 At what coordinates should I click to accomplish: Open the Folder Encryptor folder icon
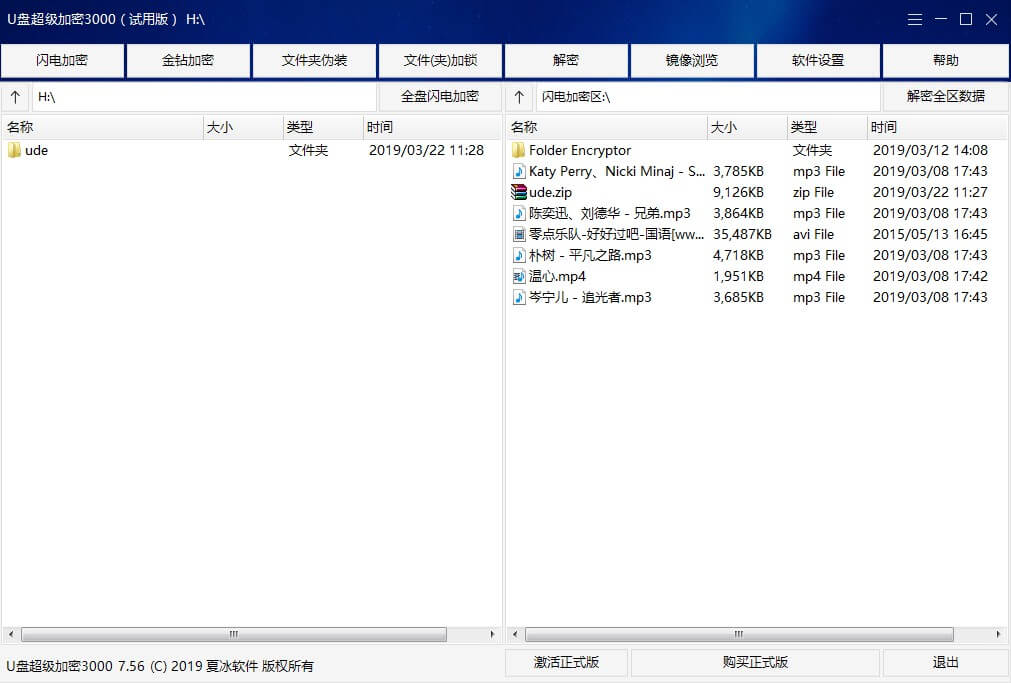pos(521,150)
